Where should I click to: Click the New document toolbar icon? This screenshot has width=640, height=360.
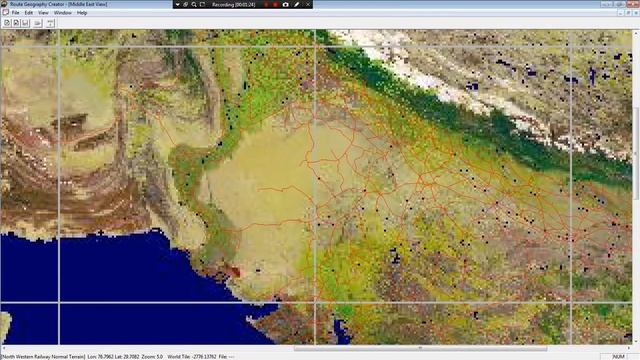point(7,23)
